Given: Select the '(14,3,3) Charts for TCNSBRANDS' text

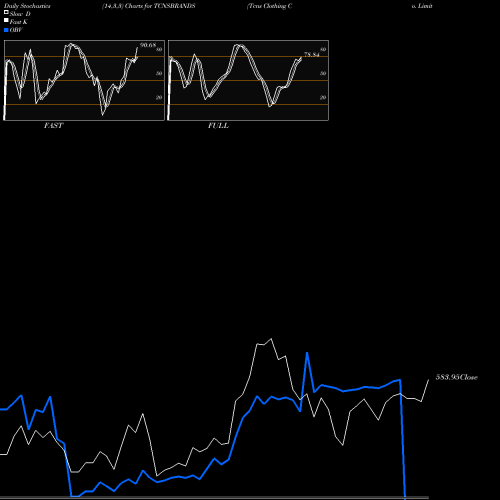Looking at the screenshot, I should point(149,6).
